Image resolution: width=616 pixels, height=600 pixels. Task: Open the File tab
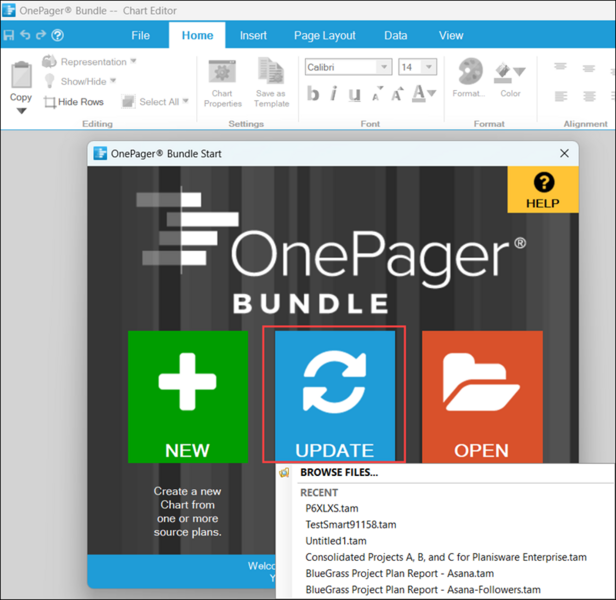(x=141, y=35)
